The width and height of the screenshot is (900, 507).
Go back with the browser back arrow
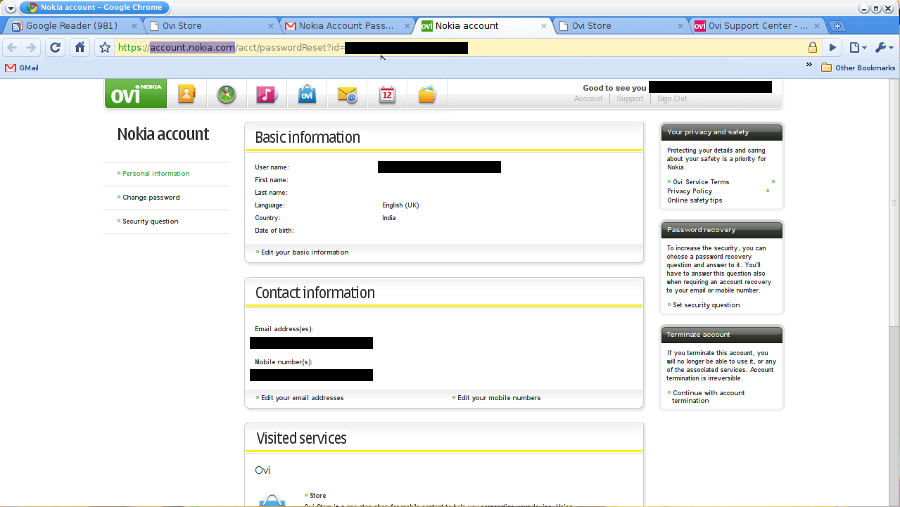[12, 48]
